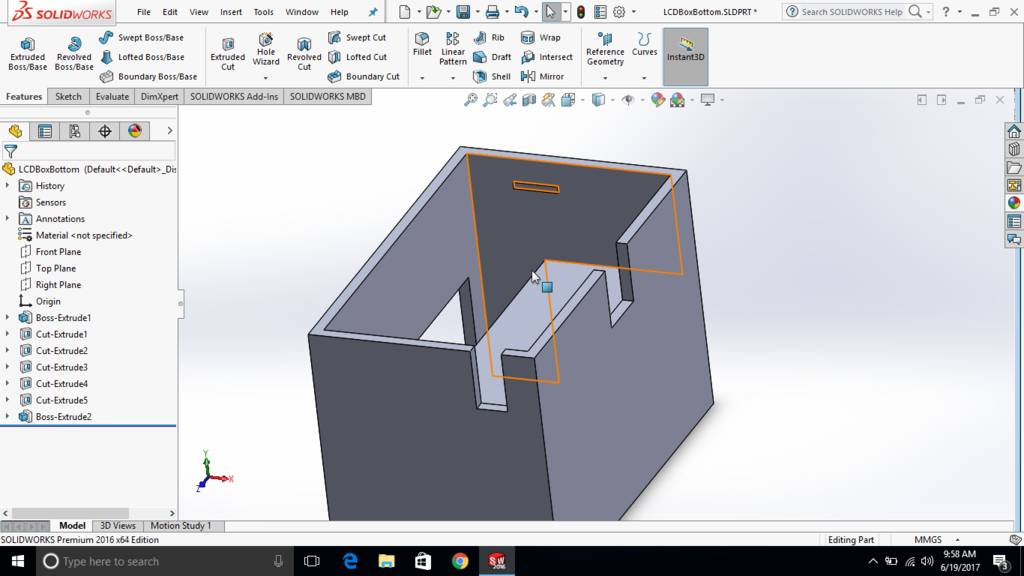Switch to PropertyManager panel tab
The height and width of the screenshot is (576, 1024).
coord(44,131)
